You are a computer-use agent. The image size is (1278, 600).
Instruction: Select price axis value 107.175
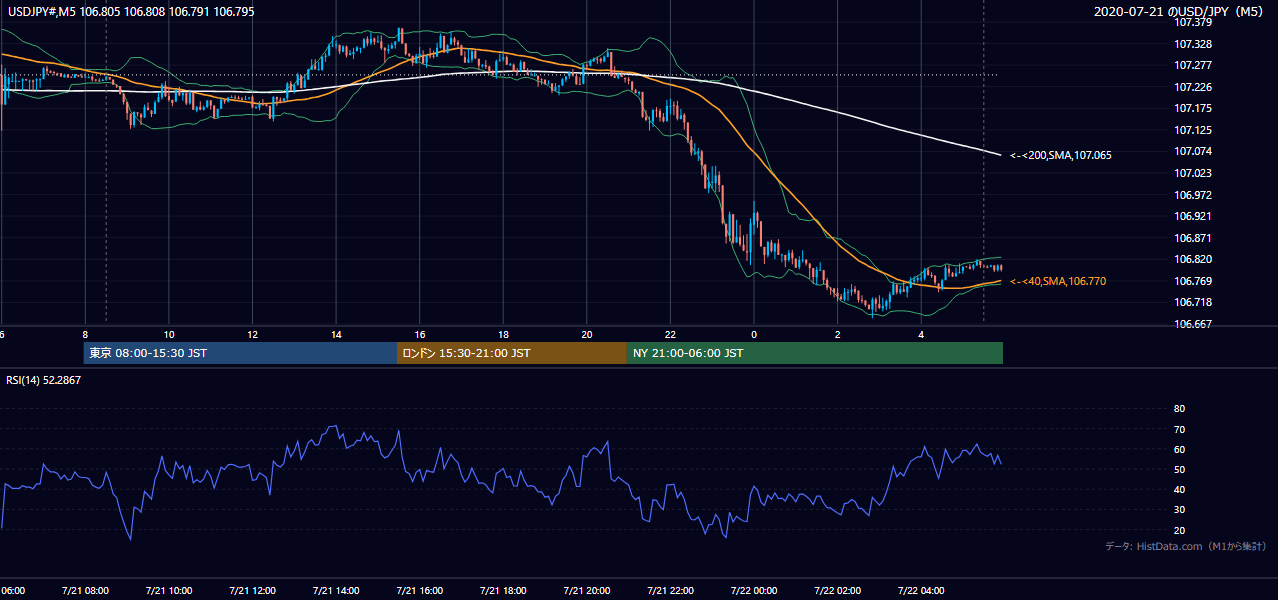[x=1193, y=108]
